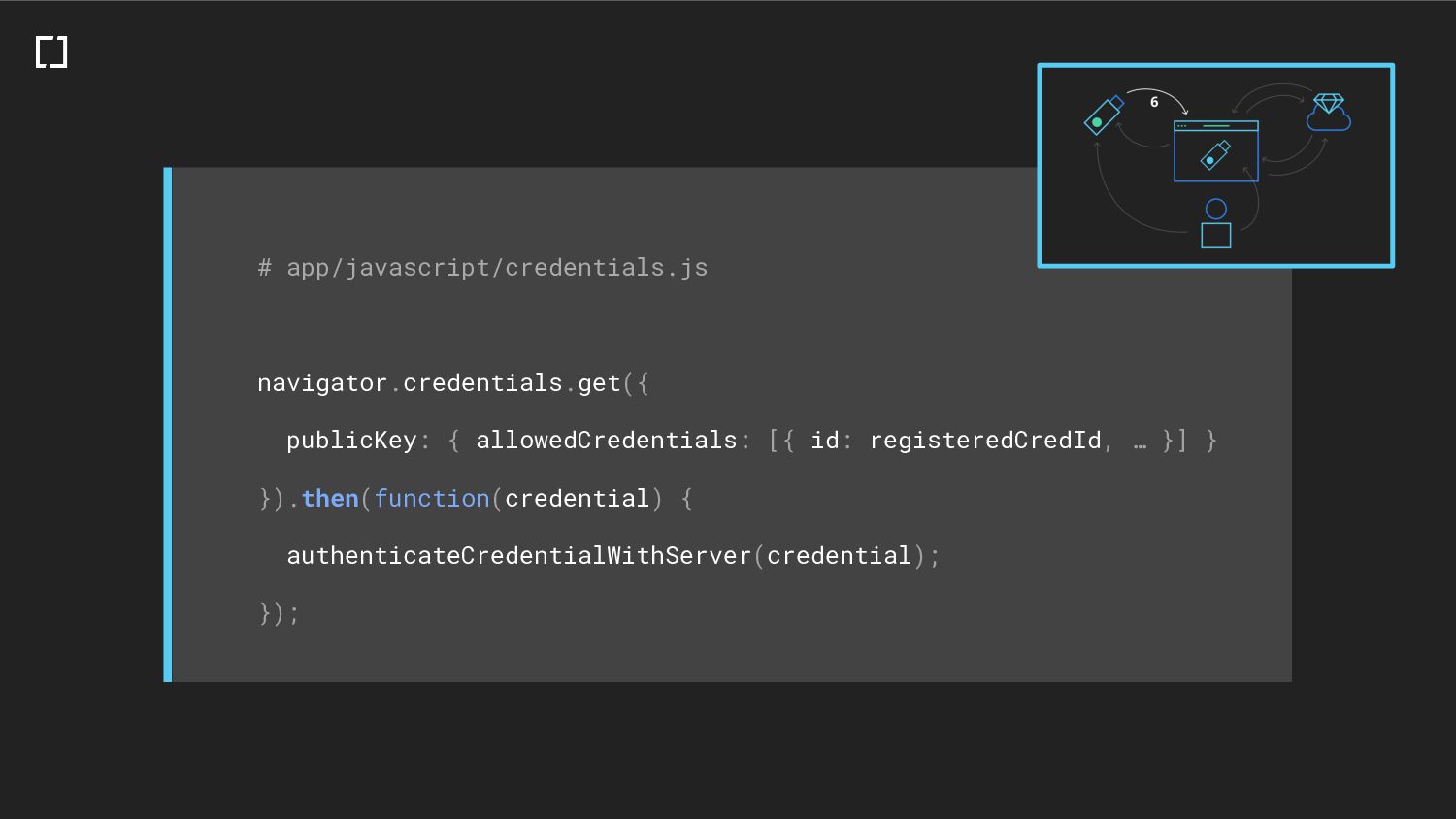Click the file path comment credentials.js

(482, 268)
